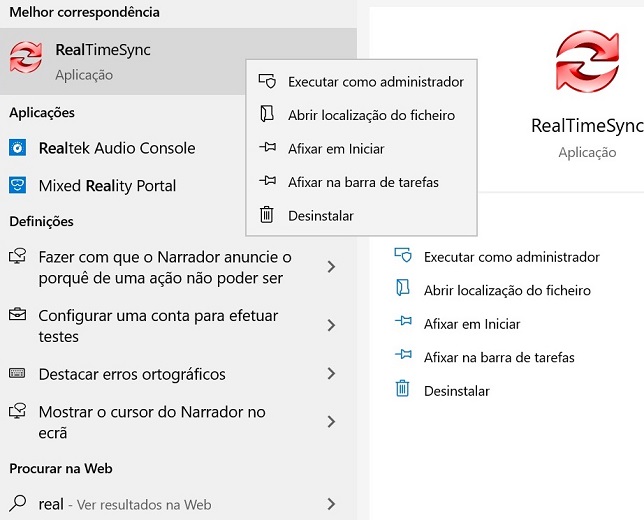Screen dimensions: 644x520
Task: Click blue pin icon next to preview Afixar em Iniciar
Action: tap(403, 321)
